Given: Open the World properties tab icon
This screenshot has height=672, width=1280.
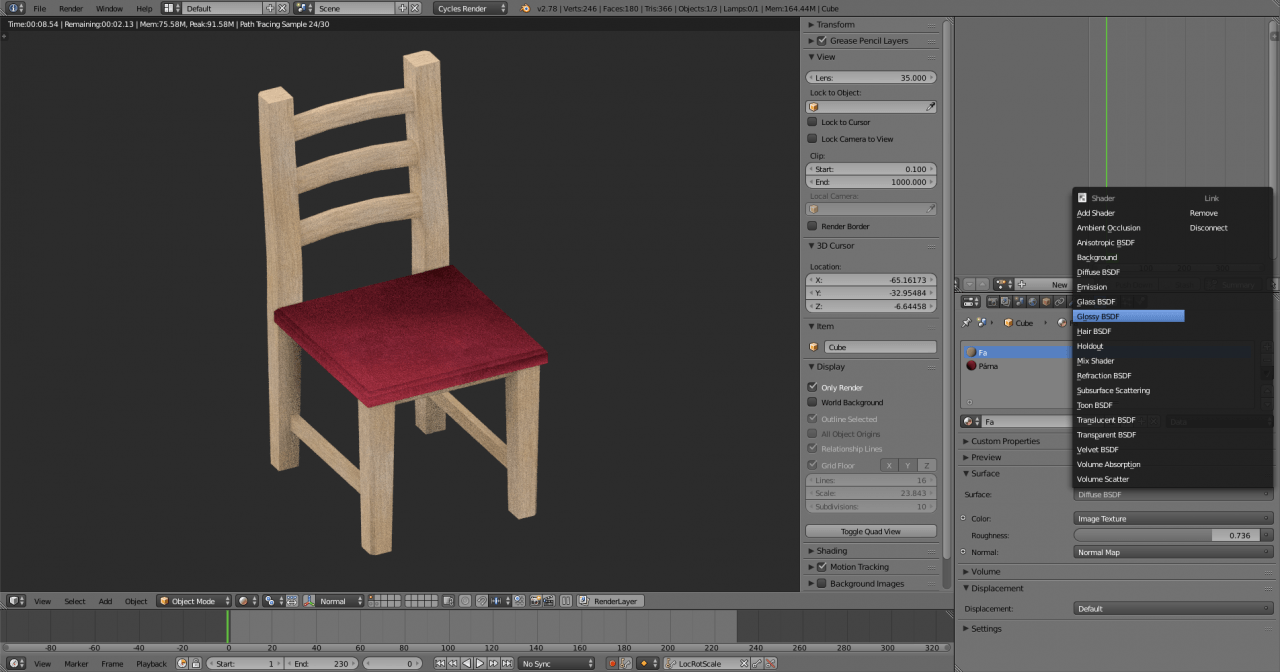Looking at the screenshot, I should 1032,301.
